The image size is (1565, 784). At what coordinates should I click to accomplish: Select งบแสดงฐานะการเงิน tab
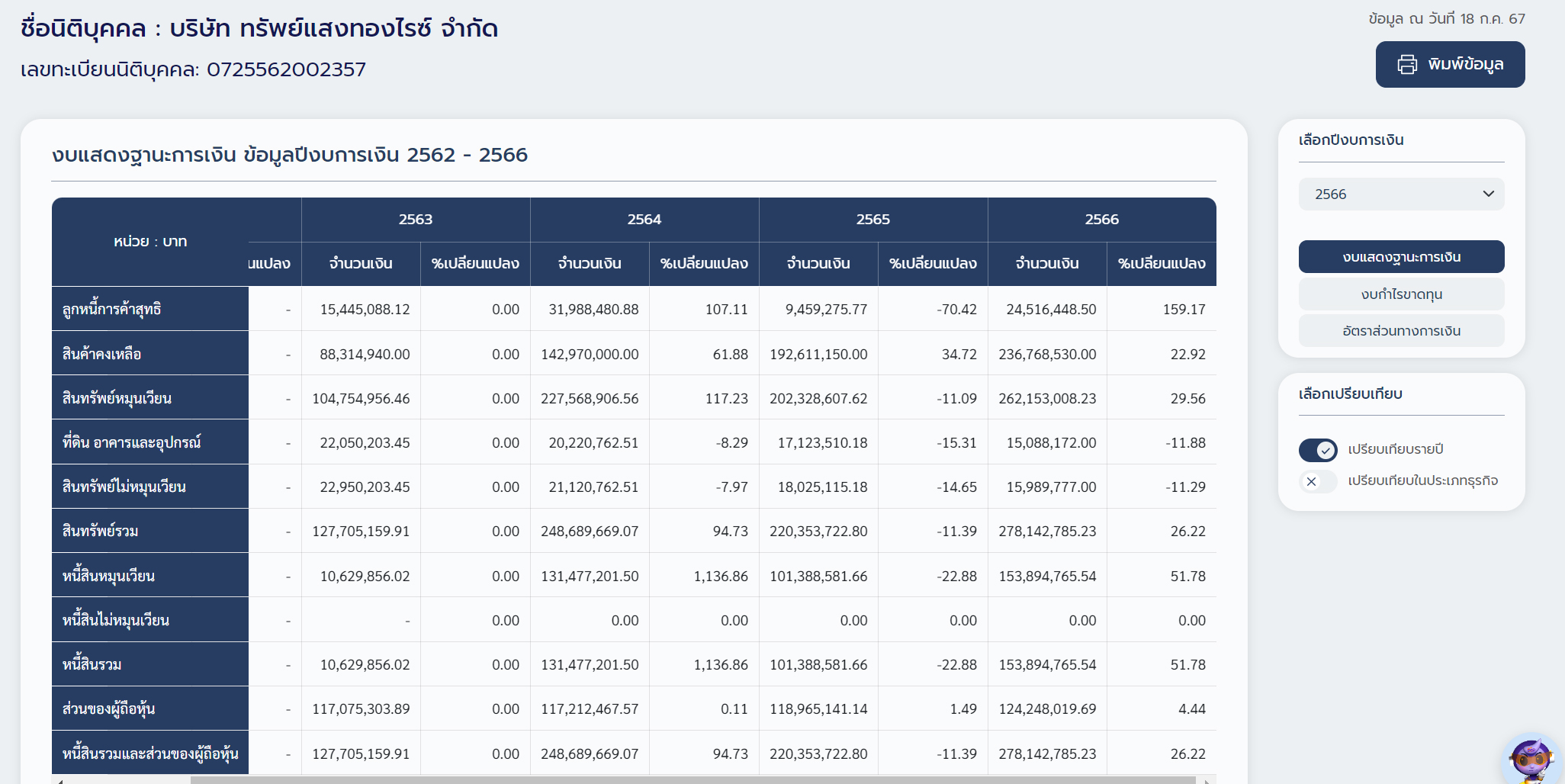tap(1400, 257)
